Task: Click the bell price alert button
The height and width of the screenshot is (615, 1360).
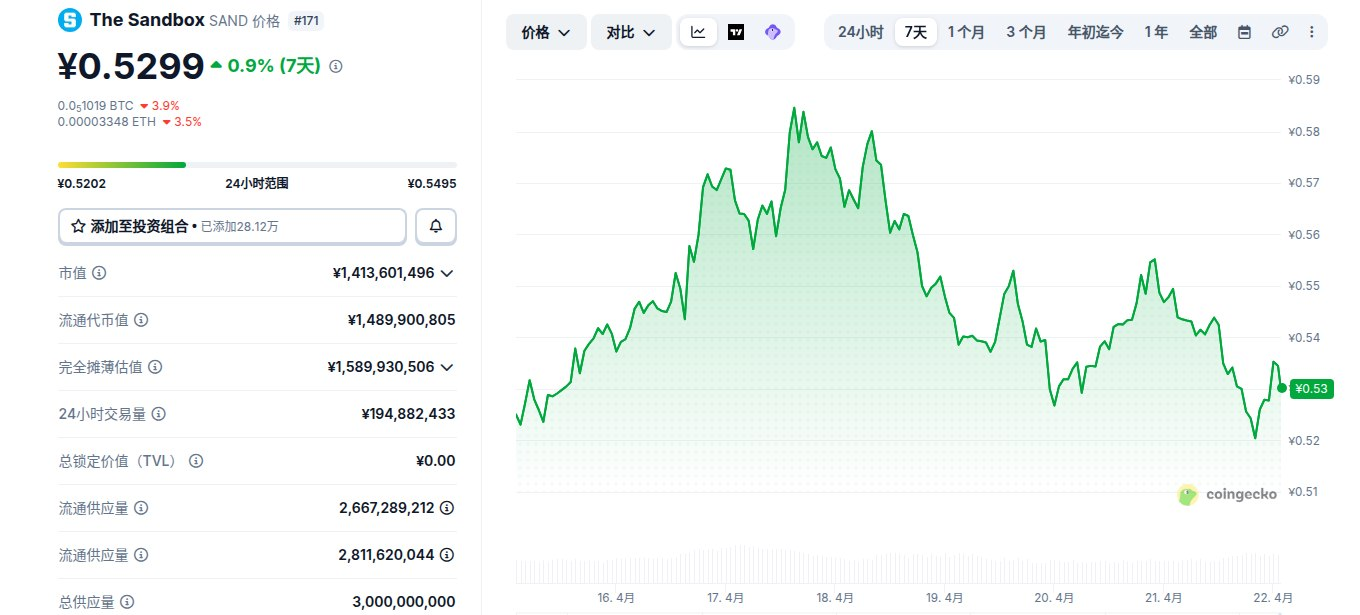Action: pyautogui.click(x=436, y=226)
